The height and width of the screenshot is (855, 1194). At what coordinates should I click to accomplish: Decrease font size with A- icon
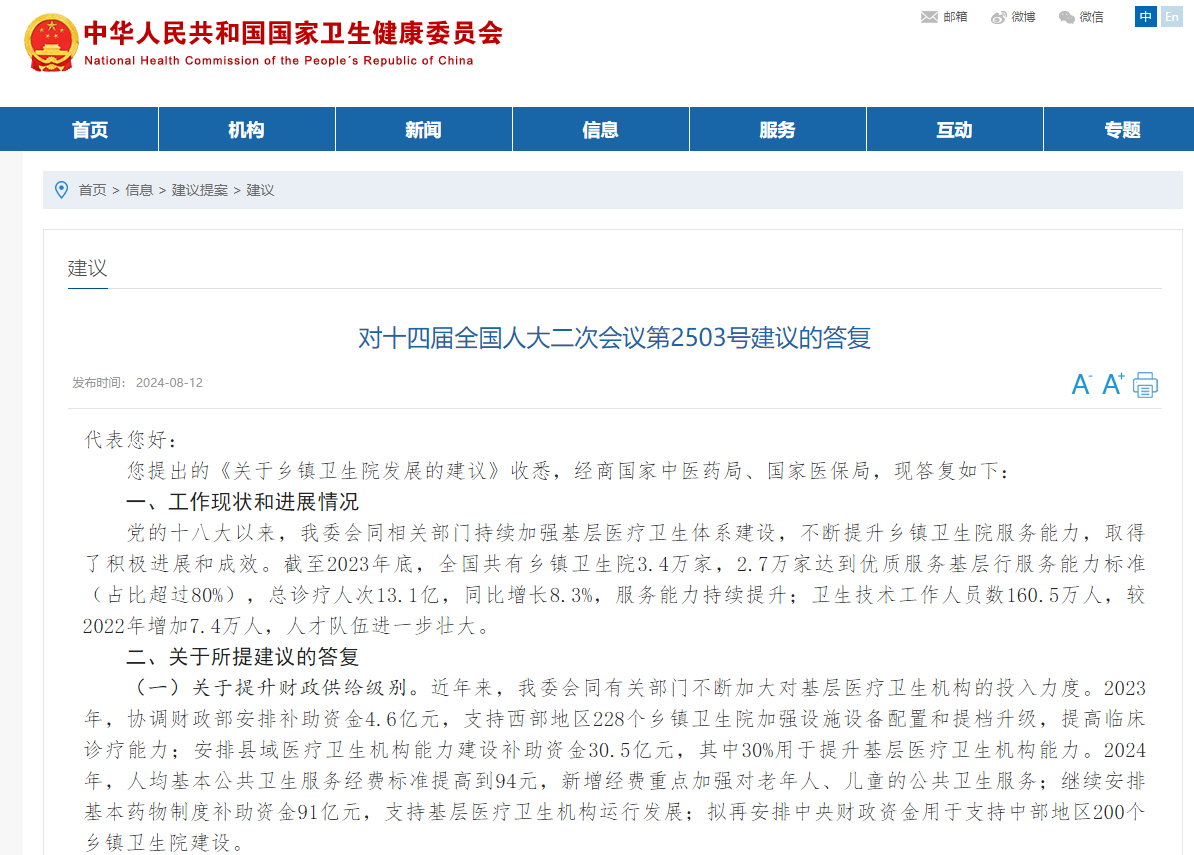(1081, 385)
